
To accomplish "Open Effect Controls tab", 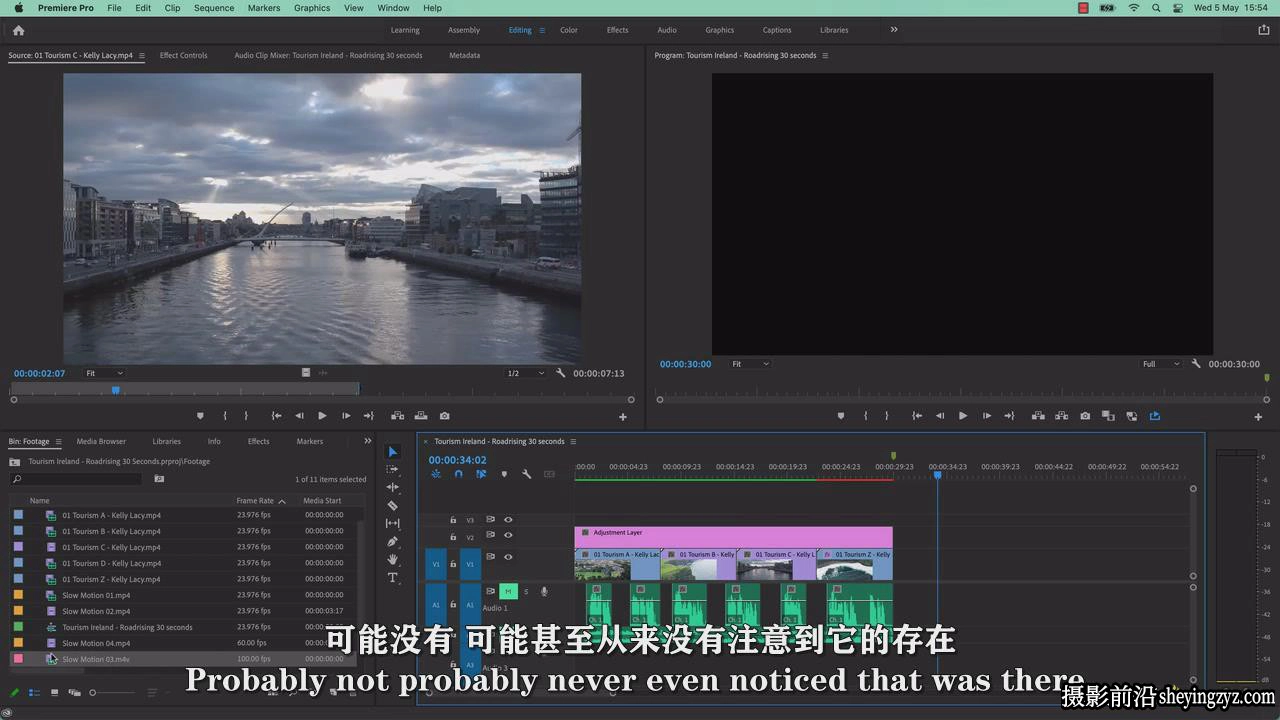I will coord(184,56).
